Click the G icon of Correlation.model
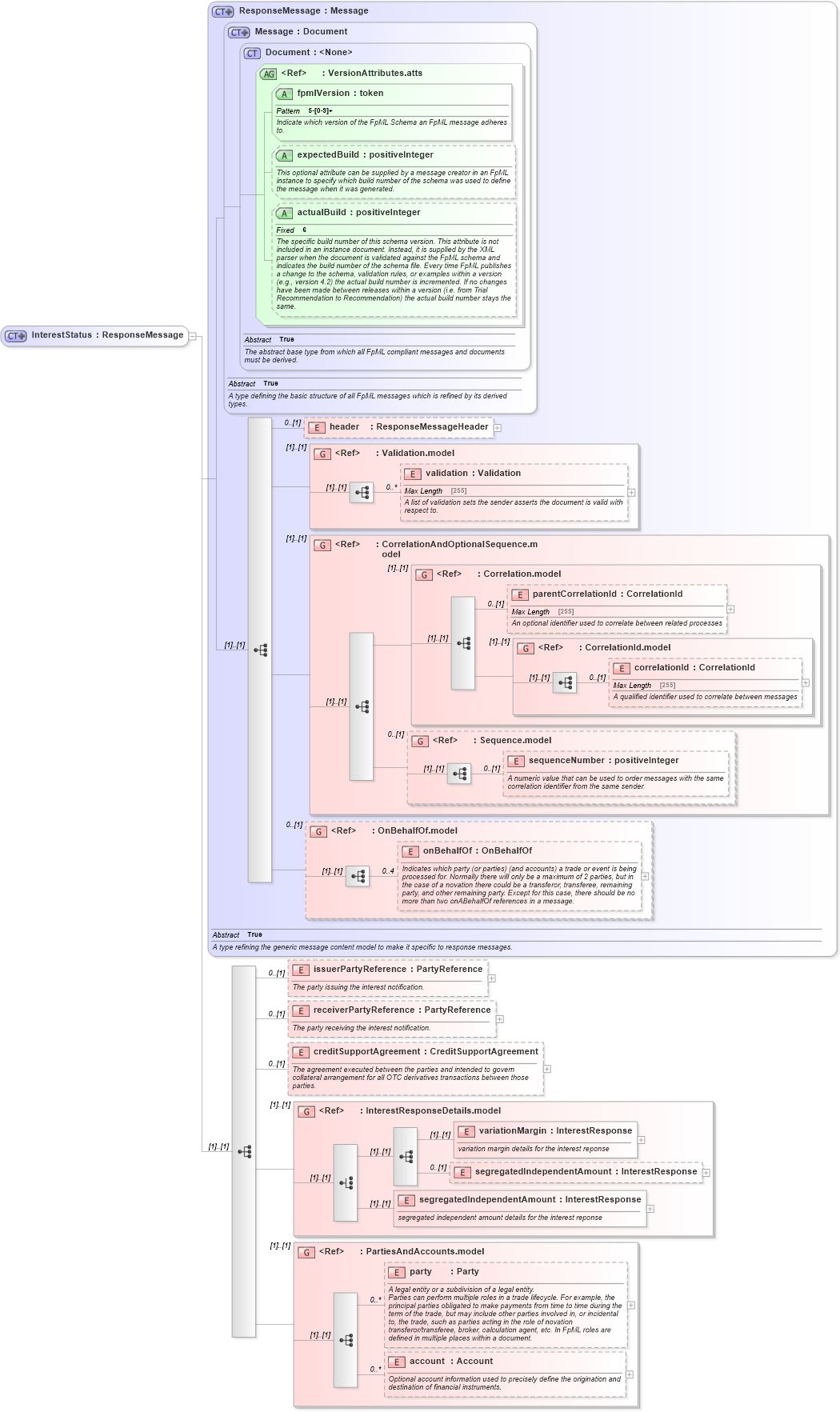 point(424,574)
